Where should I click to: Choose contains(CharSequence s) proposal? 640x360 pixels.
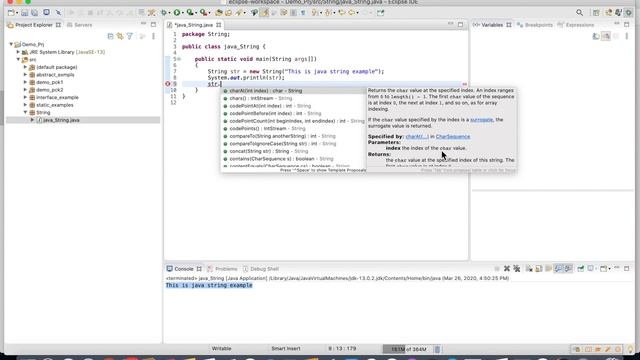click(x=293, y=159)
